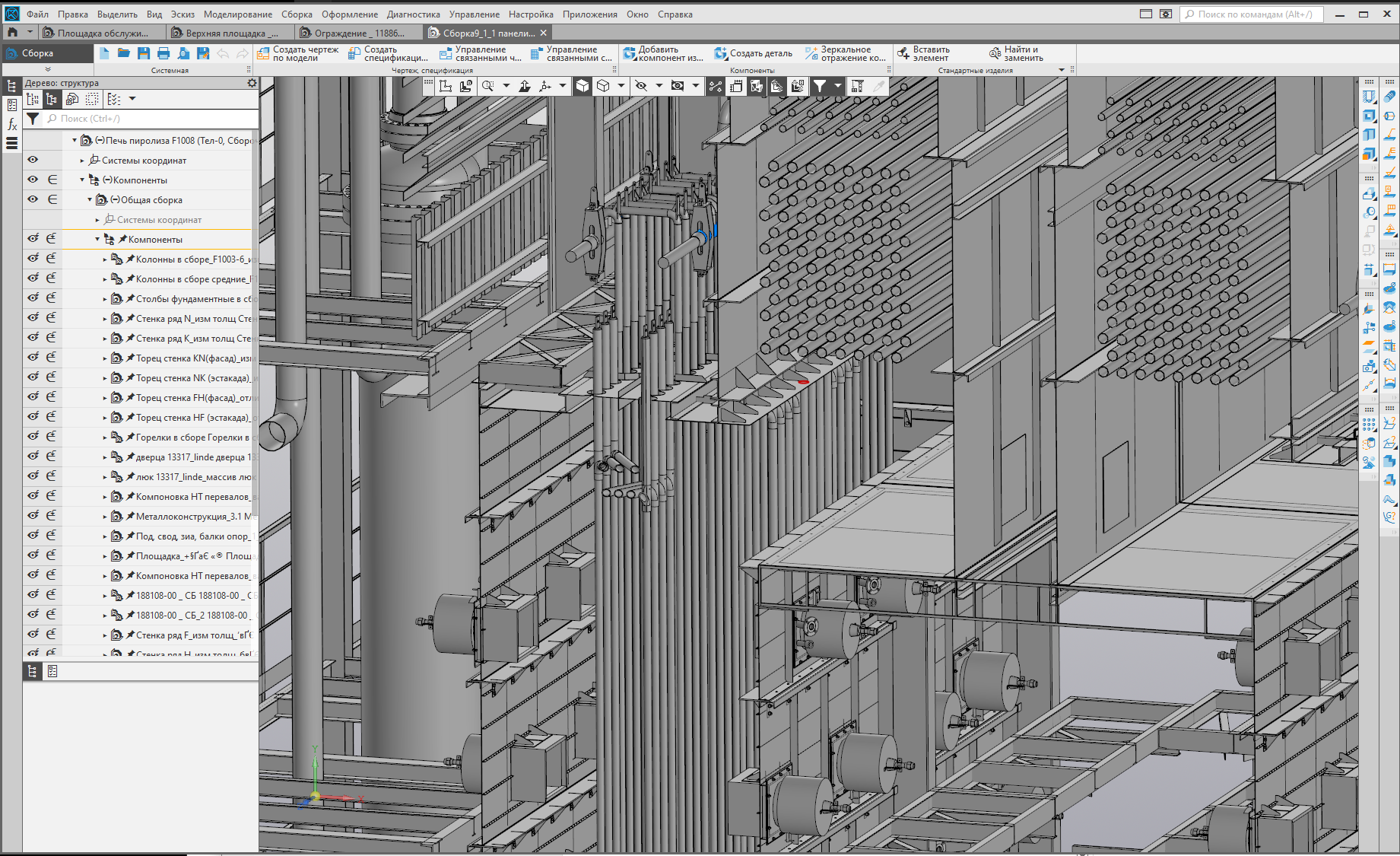Screen dimensions: 1400x856
Task: Expand the Металлоконструкция_3.1 tree node
Action: tap(105, 517)
